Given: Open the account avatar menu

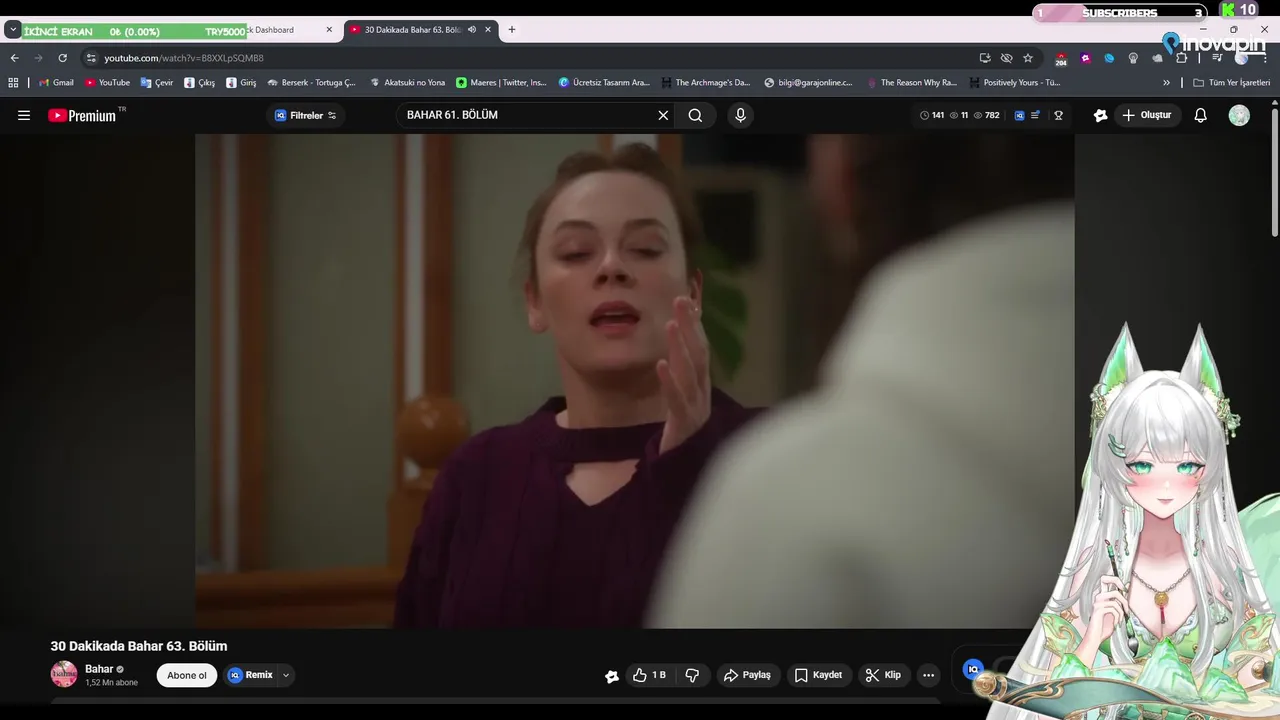Looking at the screenshot, I should click(1239, 115).
